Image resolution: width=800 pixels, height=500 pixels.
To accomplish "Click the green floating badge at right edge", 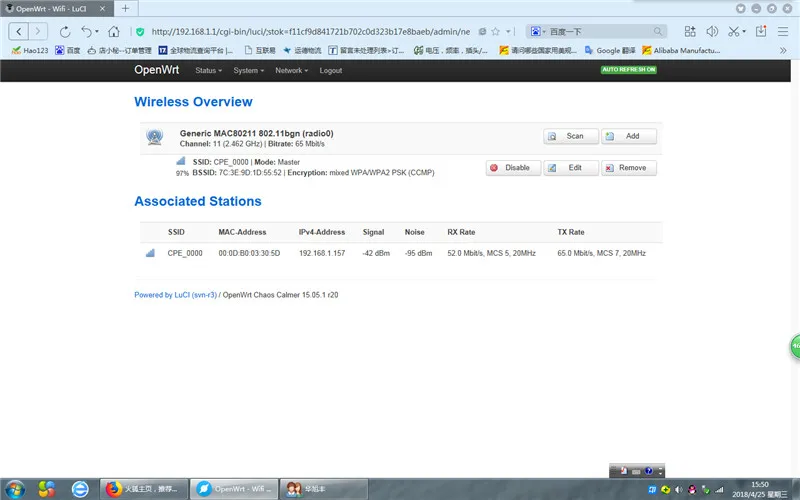I will (795, 346).
